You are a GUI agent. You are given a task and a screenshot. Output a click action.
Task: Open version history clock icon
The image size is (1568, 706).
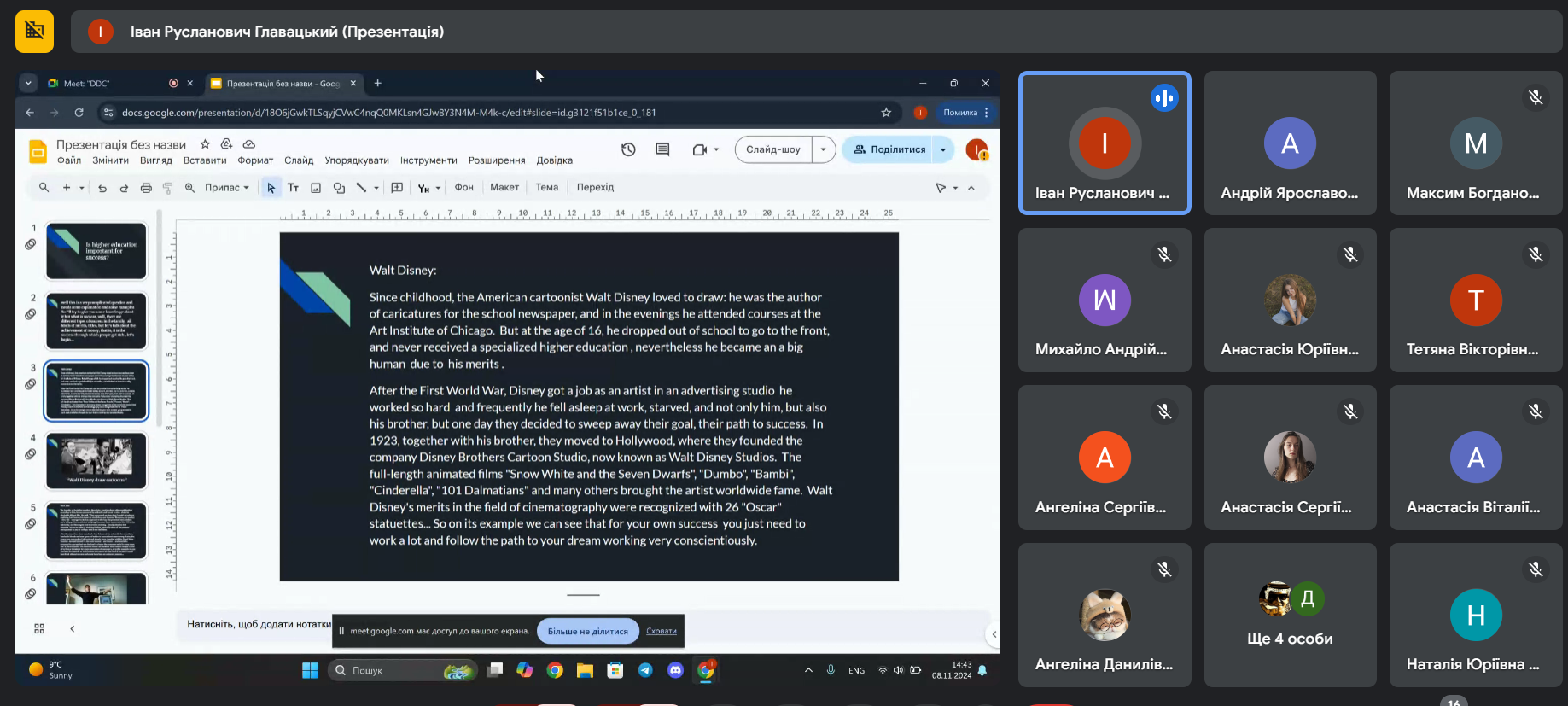tap(628, 149)
